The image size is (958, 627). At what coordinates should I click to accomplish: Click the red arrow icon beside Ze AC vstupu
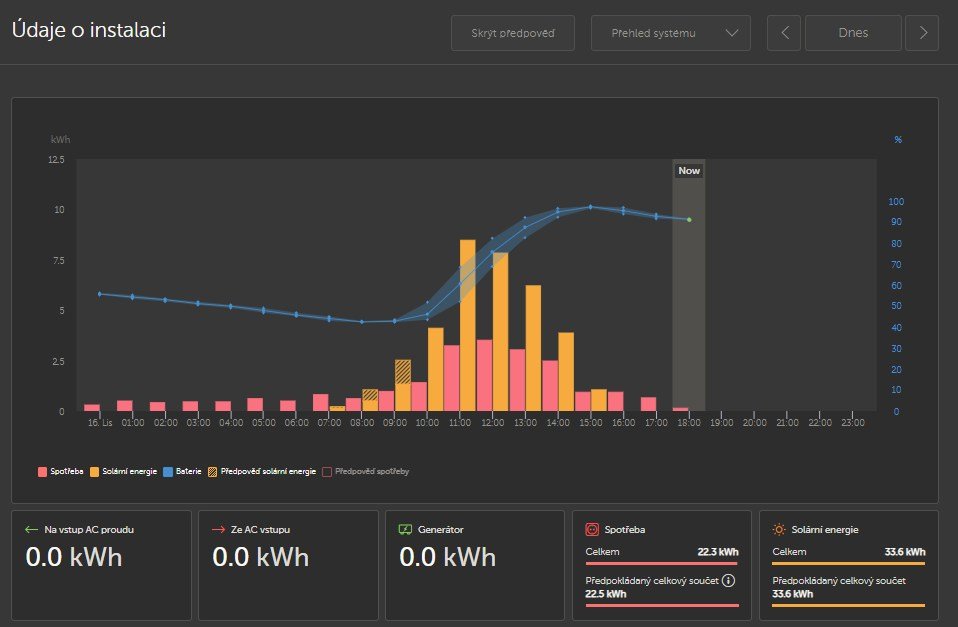pos(216,529)
